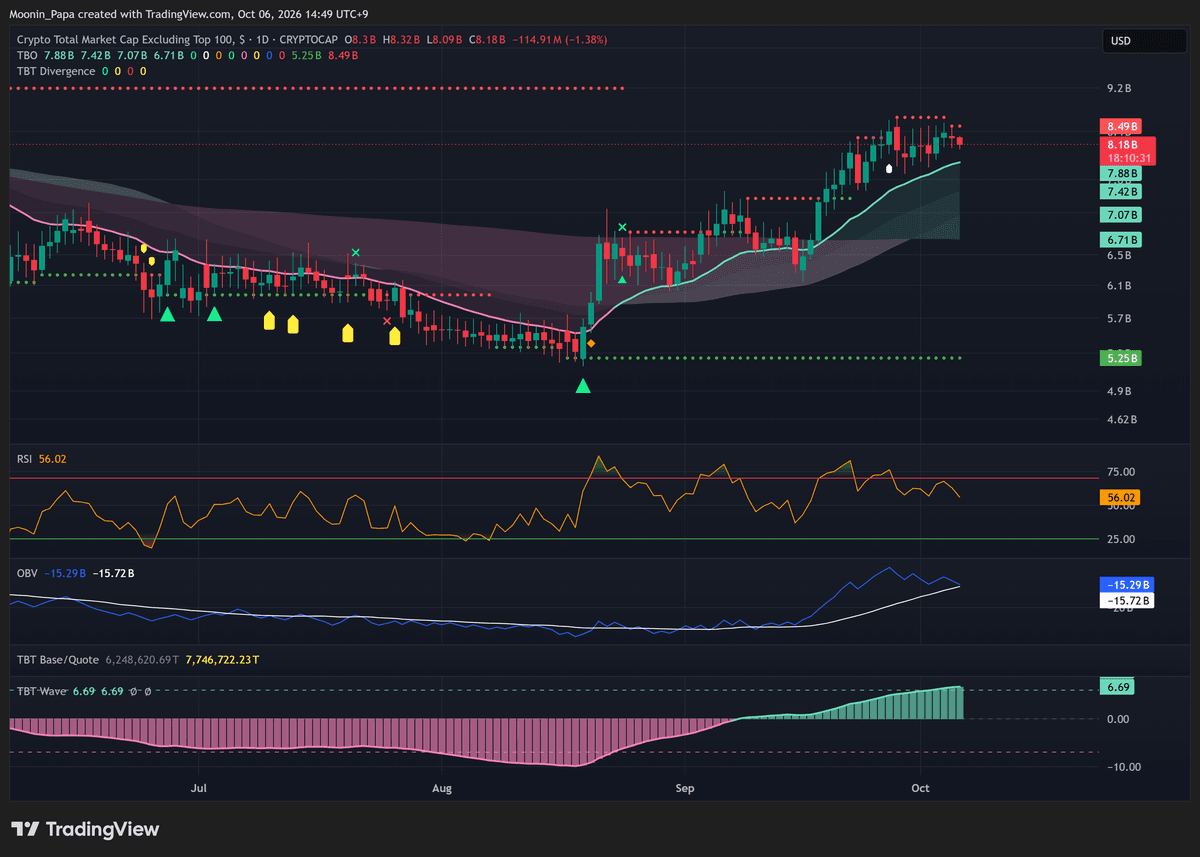
Task: Click the -10.00 level on the TBT Wave axis
Action: 1123,767
